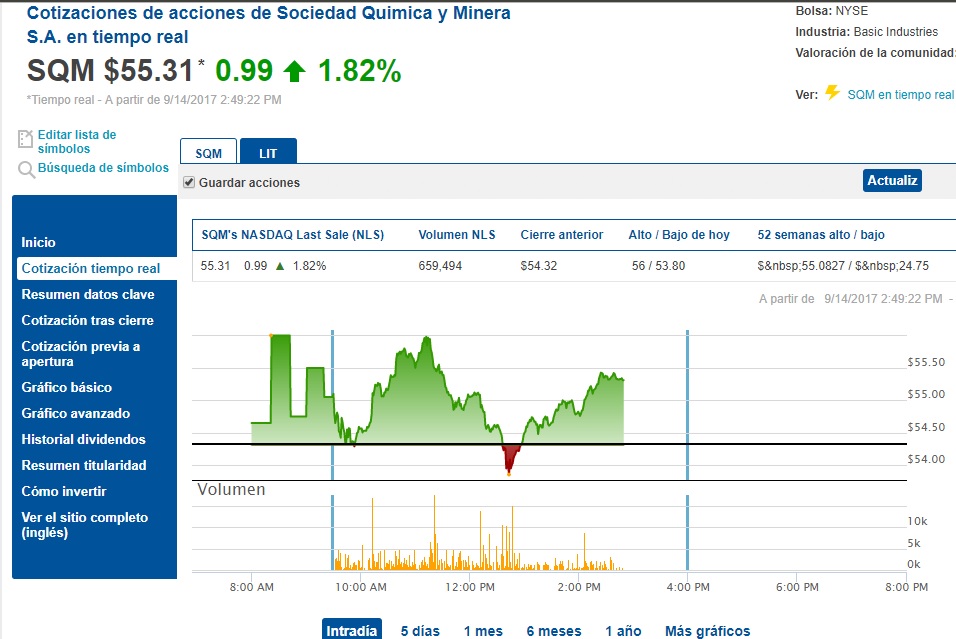Screen dimensions: 956x639
Task: Click the 12:00 PM time axis label
Action: point(469,587)
